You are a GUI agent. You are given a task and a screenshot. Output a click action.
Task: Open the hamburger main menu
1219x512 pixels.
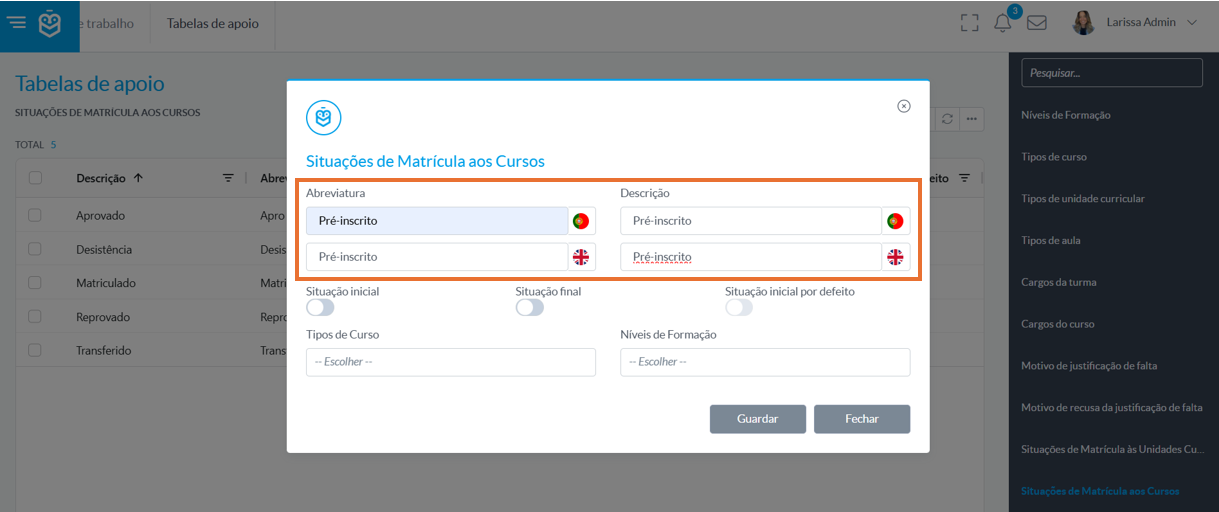[x=17, y=22]
